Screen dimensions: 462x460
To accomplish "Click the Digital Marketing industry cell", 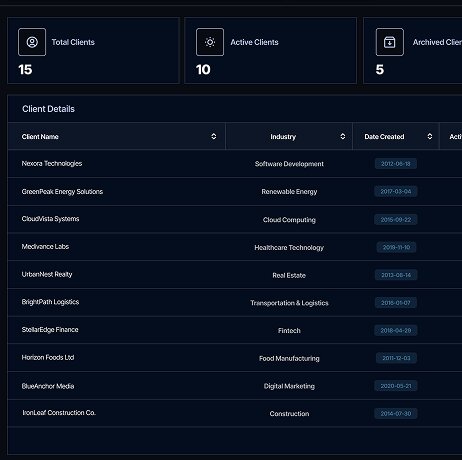I will click(x=289, y=386).
